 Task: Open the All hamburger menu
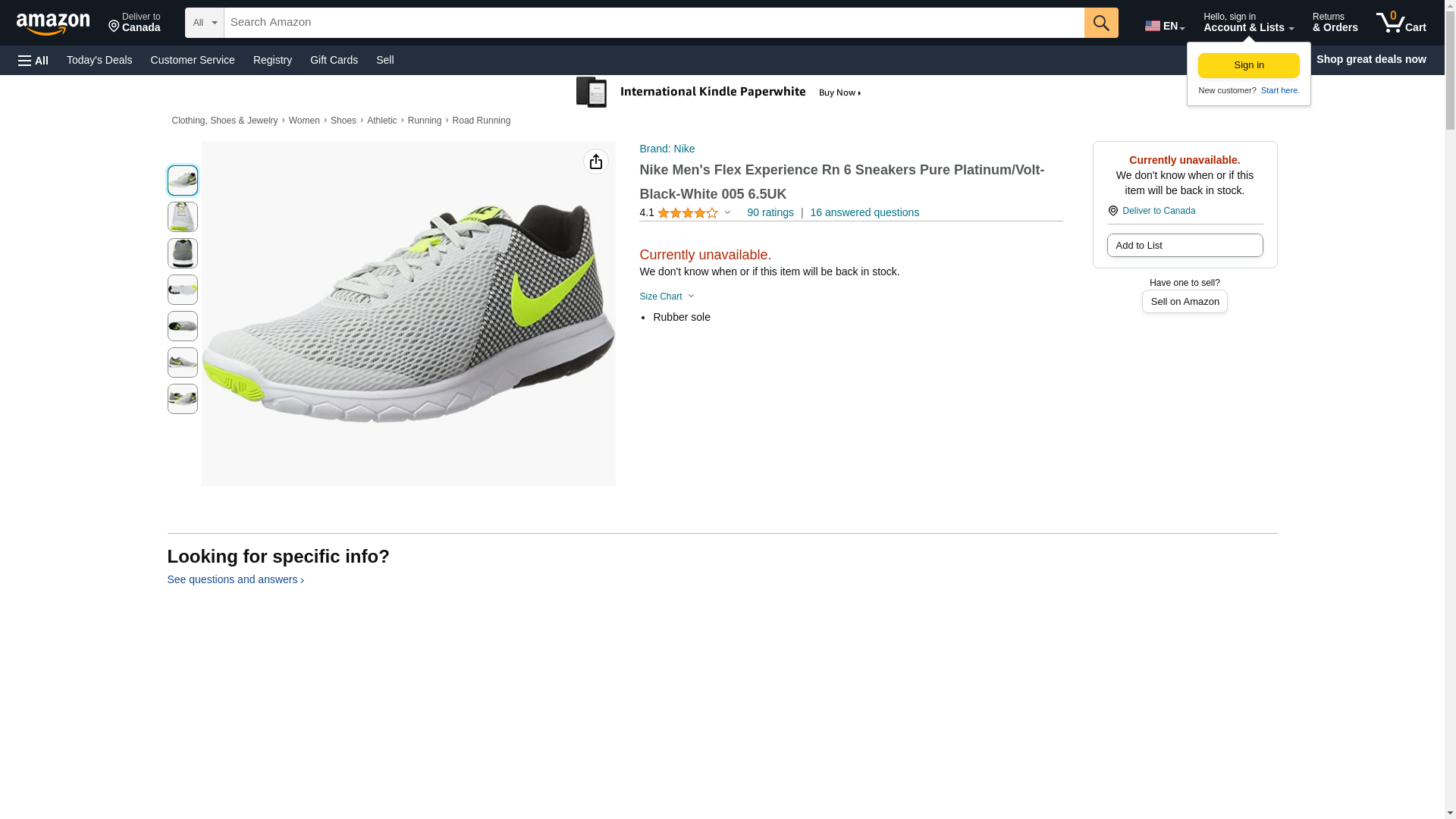[x=33, y=60]
